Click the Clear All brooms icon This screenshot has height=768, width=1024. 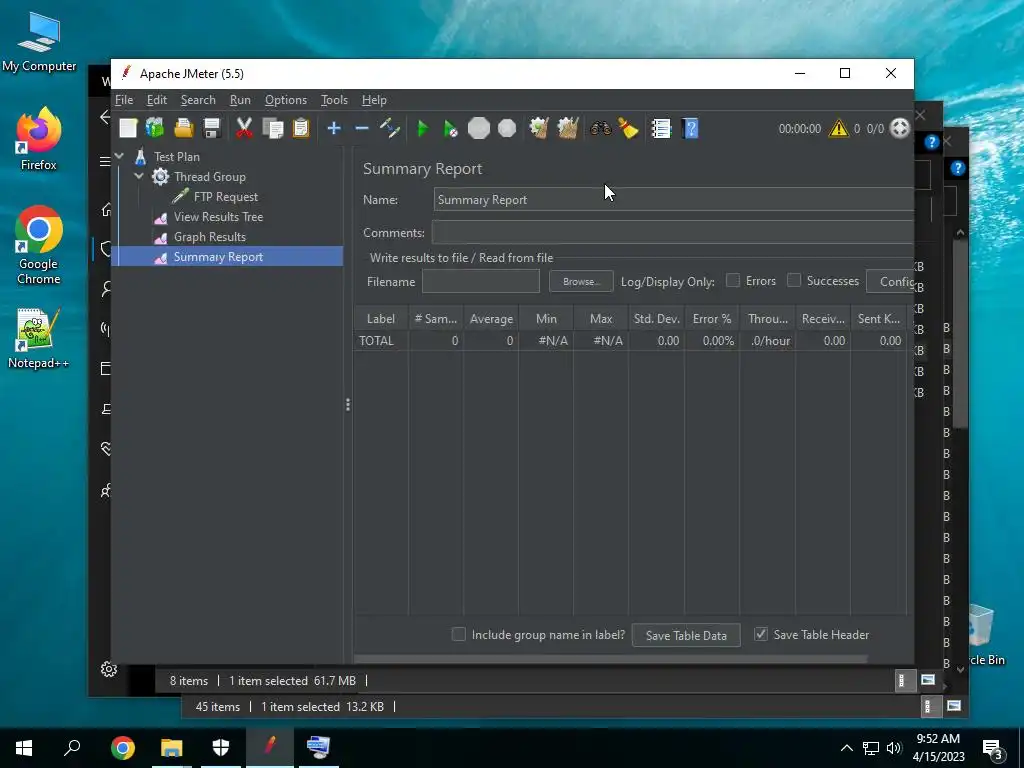pyautogui.click(x=568, y=128)
